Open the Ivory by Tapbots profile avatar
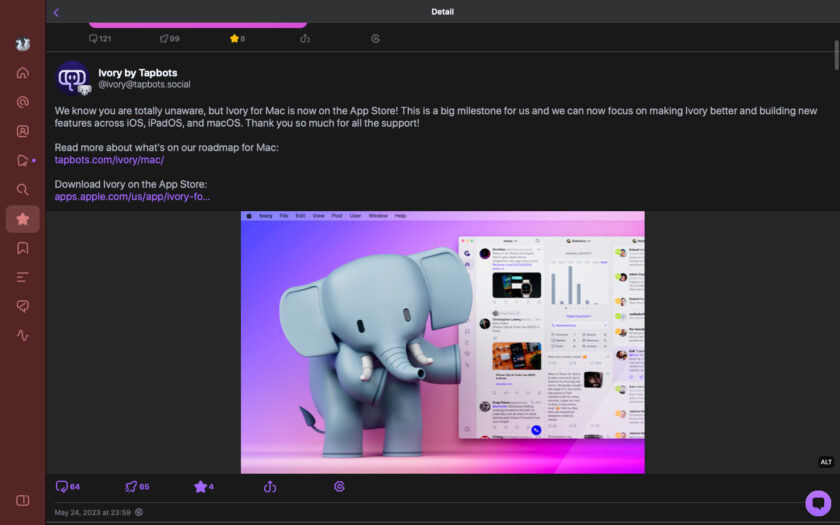The image size is (840, 525). pos(73,78)
